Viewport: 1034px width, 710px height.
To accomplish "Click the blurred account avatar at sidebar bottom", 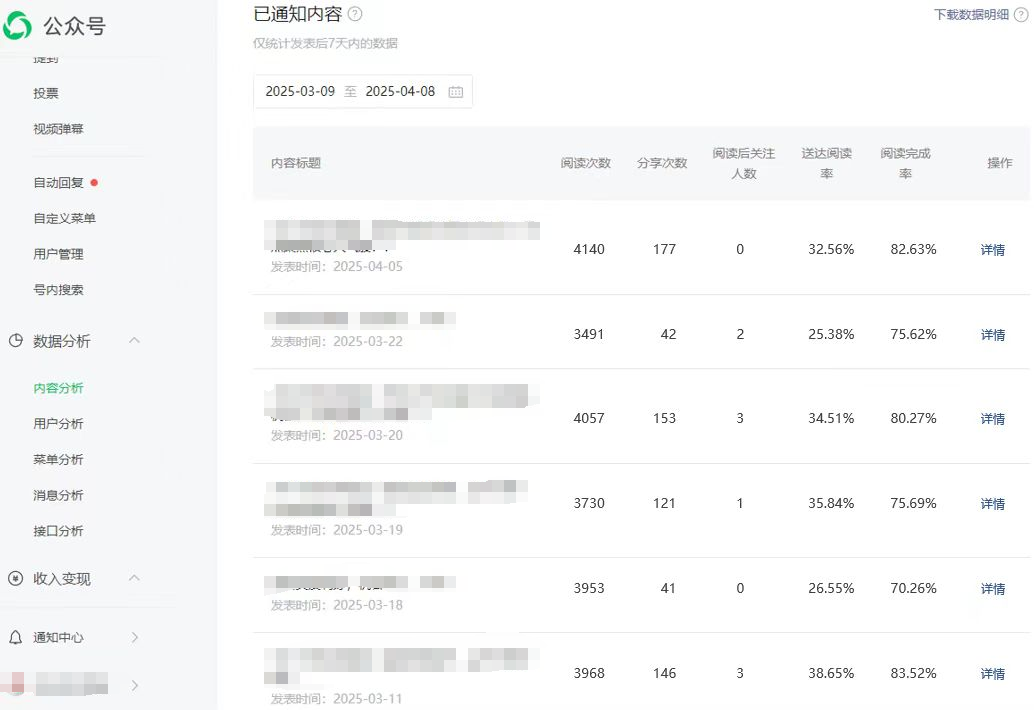I will tap(16, 684).
